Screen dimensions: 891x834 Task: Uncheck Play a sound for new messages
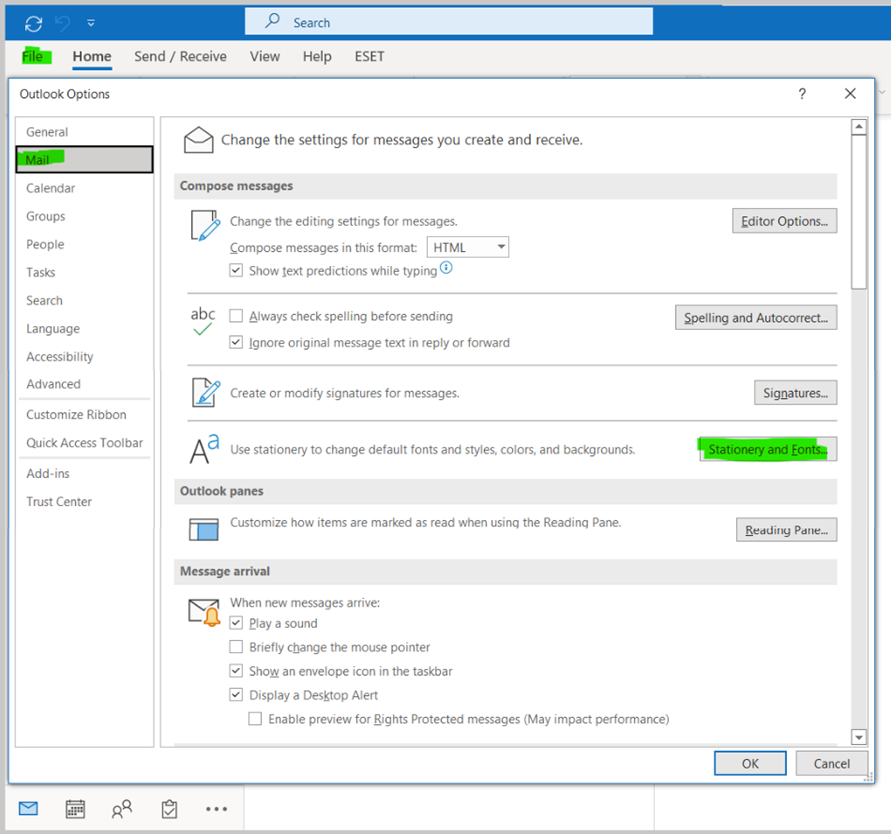point(236,623)
